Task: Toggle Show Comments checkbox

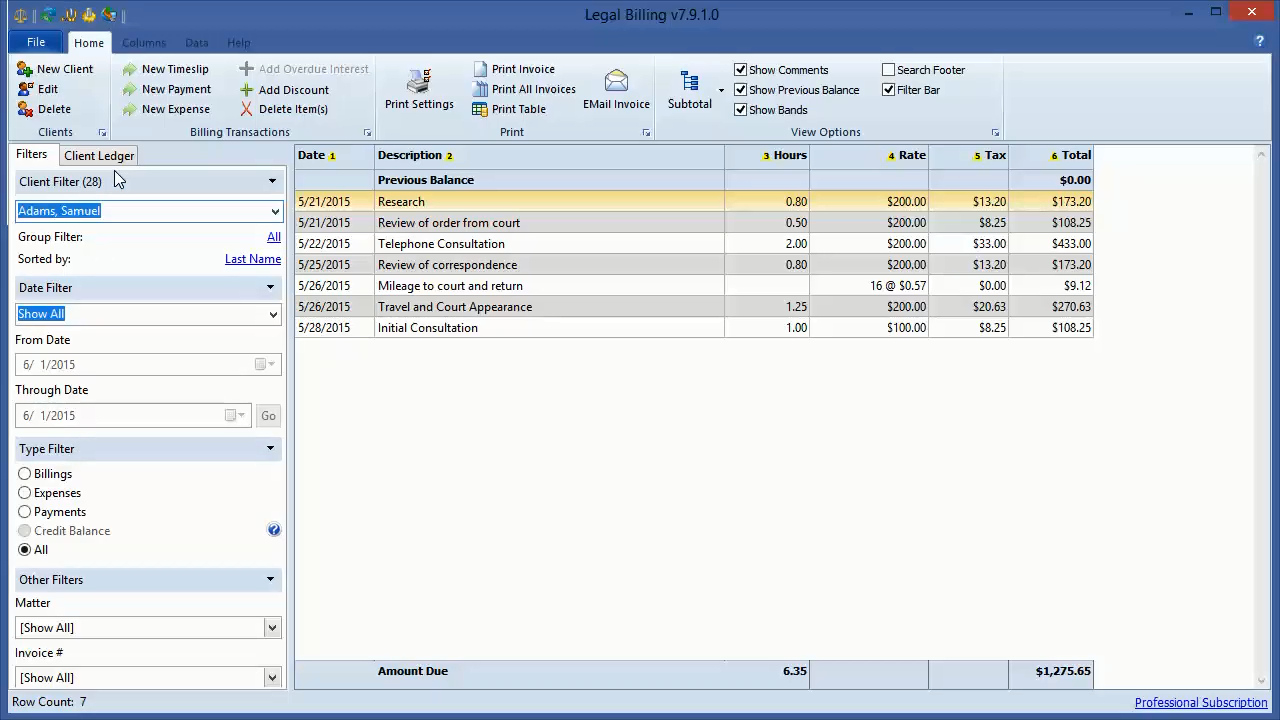Action: coord(741,69)
